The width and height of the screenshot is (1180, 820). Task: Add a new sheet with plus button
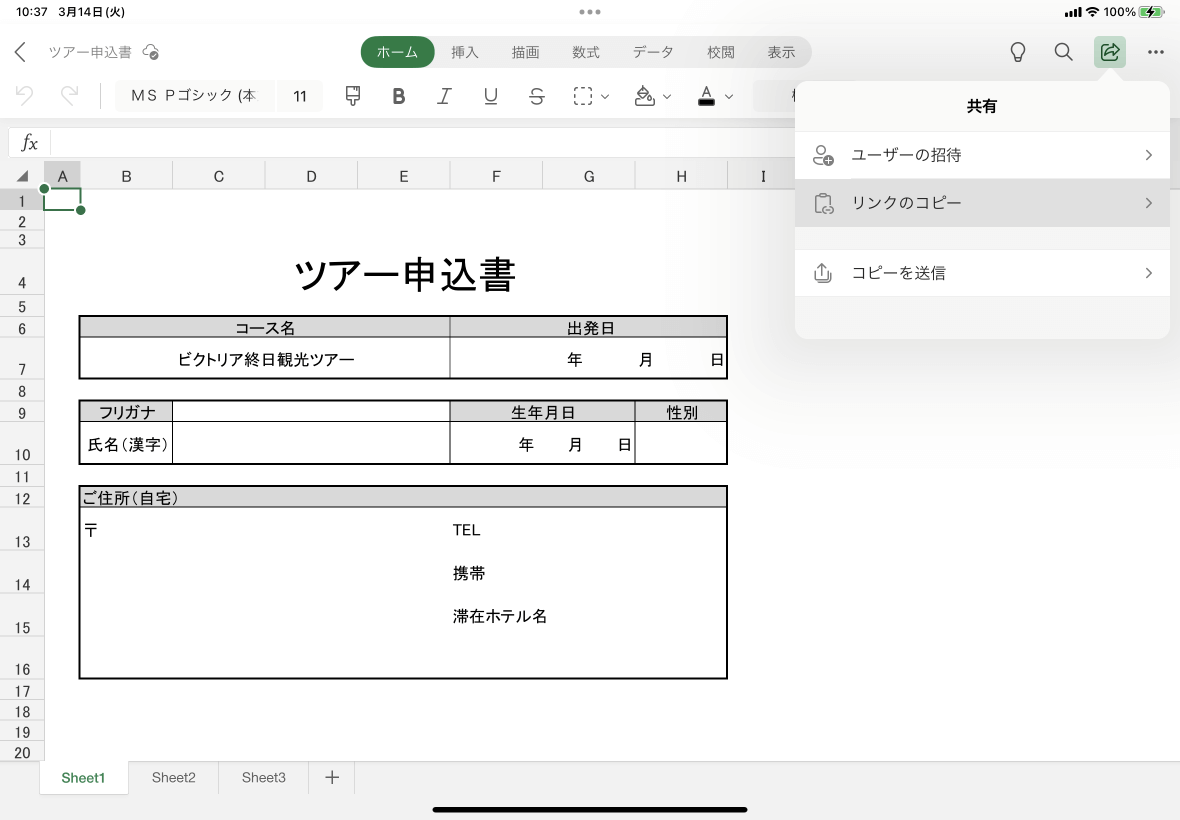point(332,777)
